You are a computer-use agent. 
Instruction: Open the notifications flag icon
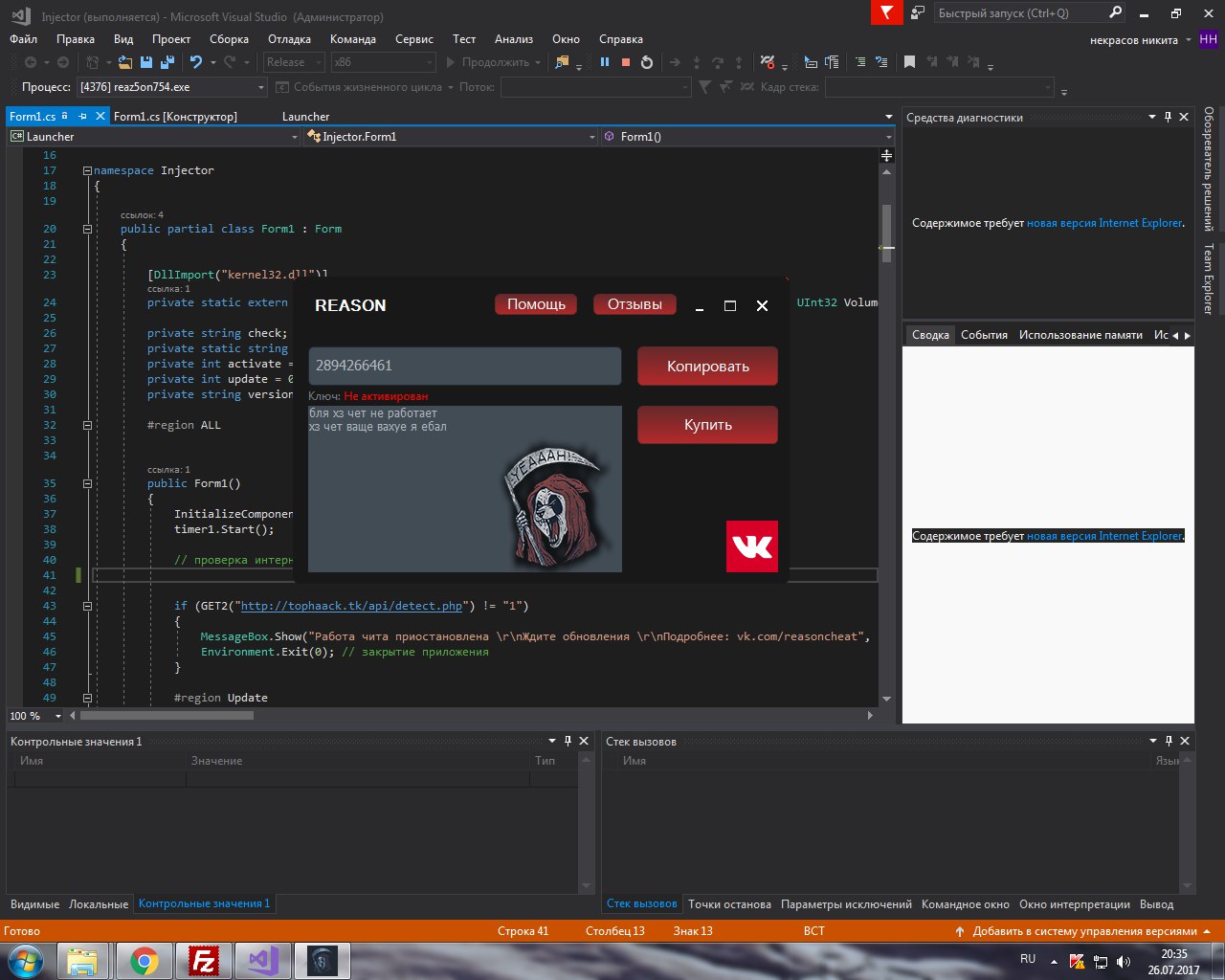(x=886, y=12)
